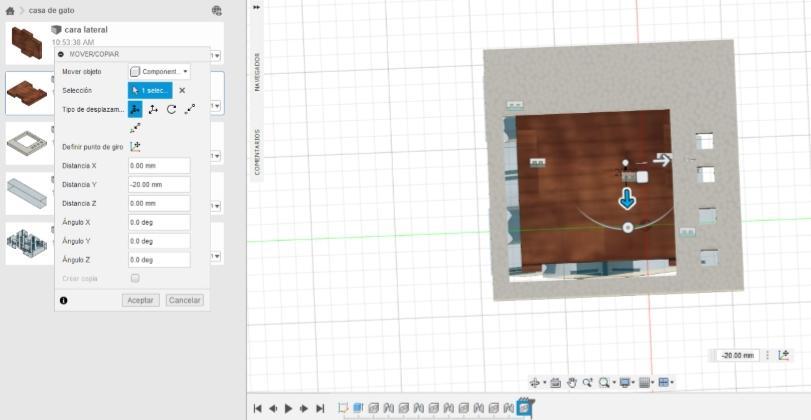
Task: Open the Zoom Window dropdown arrow
Action: tap(614, 383)
